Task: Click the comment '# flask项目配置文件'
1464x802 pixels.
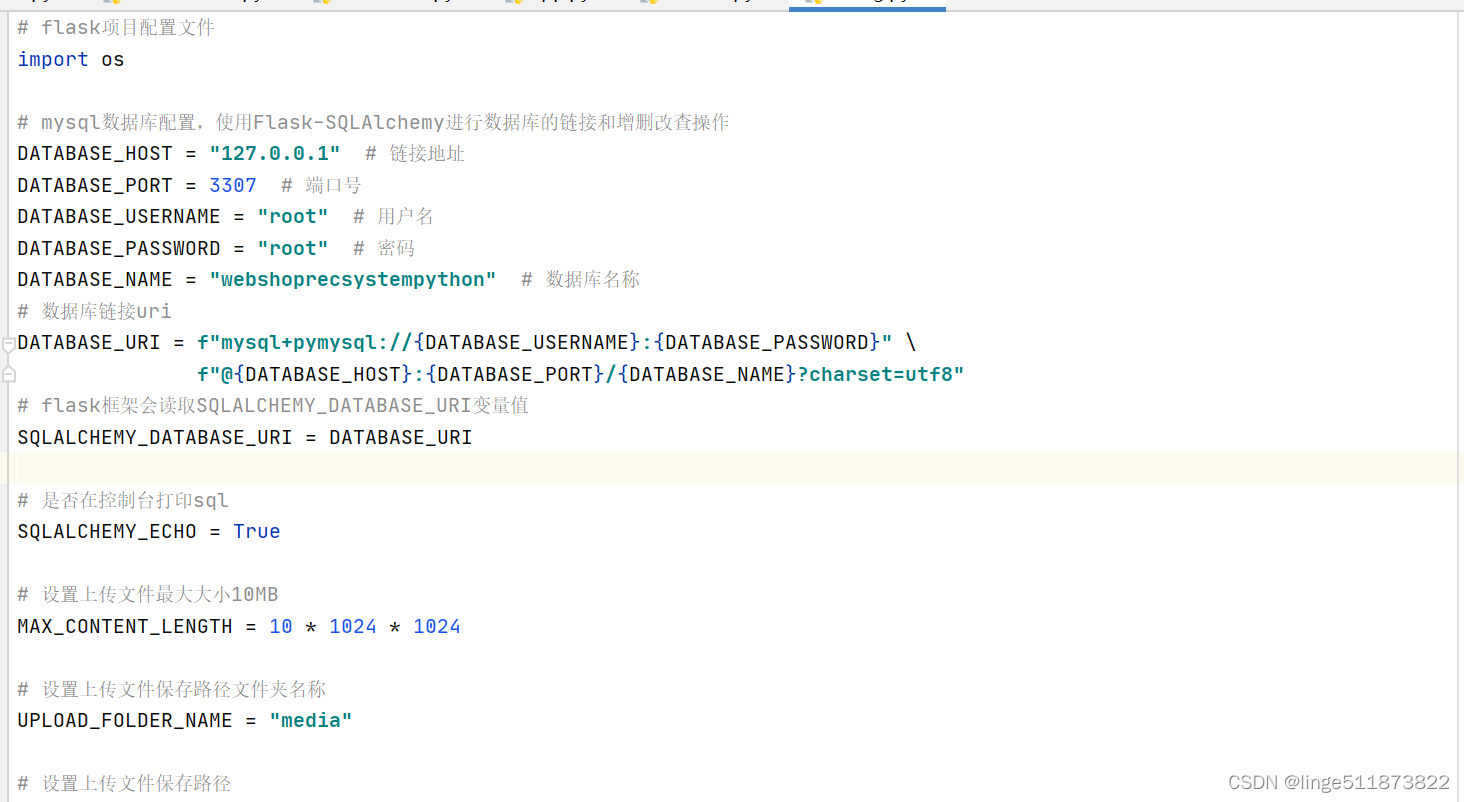Action: [x=116, y=28]
